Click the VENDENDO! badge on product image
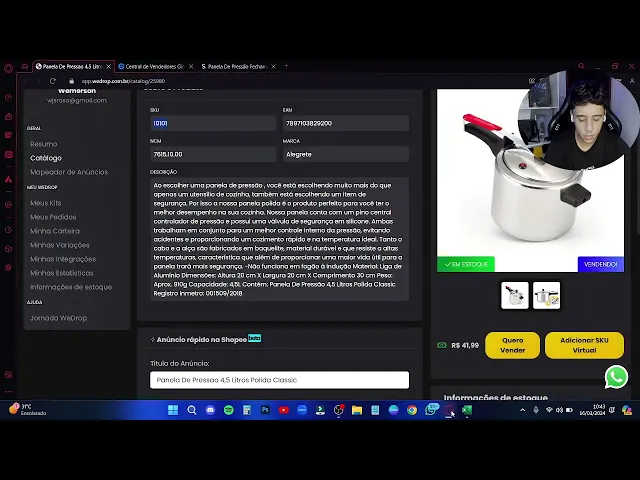The height and width of the screenshot is (480, 640). pos(600,264)
